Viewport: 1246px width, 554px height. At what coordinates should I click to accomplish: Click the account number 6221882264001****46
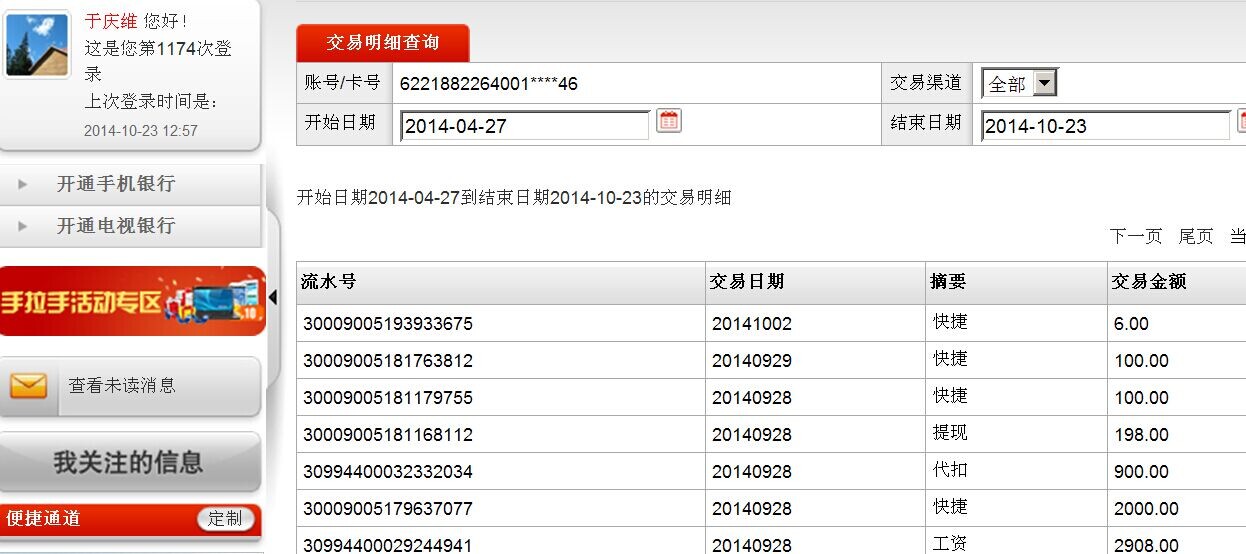point(489,84)
